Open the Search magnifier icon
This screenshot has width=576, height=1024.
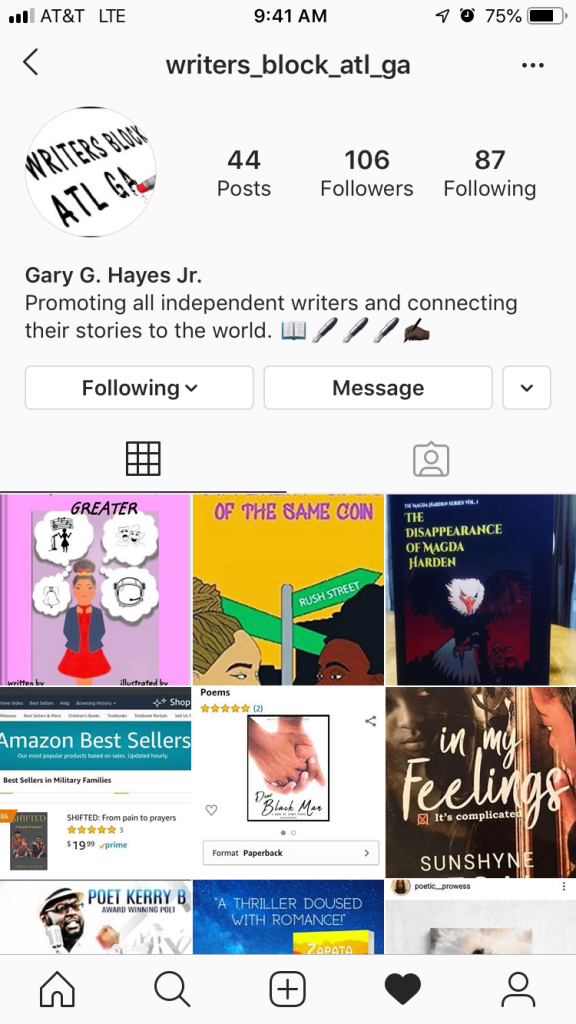click(172, 989)
